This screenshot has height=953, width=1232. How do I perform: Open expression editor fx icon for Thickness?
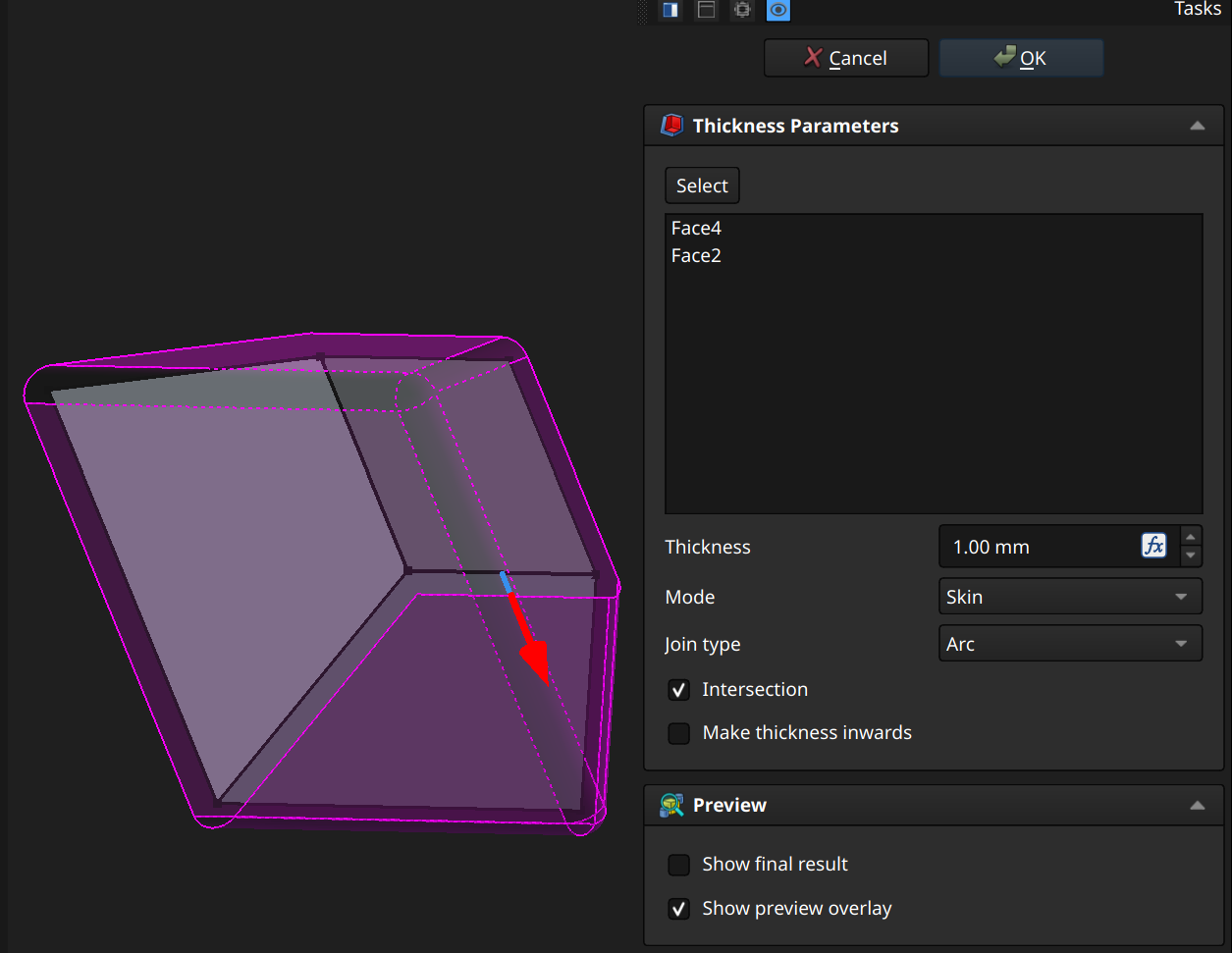[1154, 546]
